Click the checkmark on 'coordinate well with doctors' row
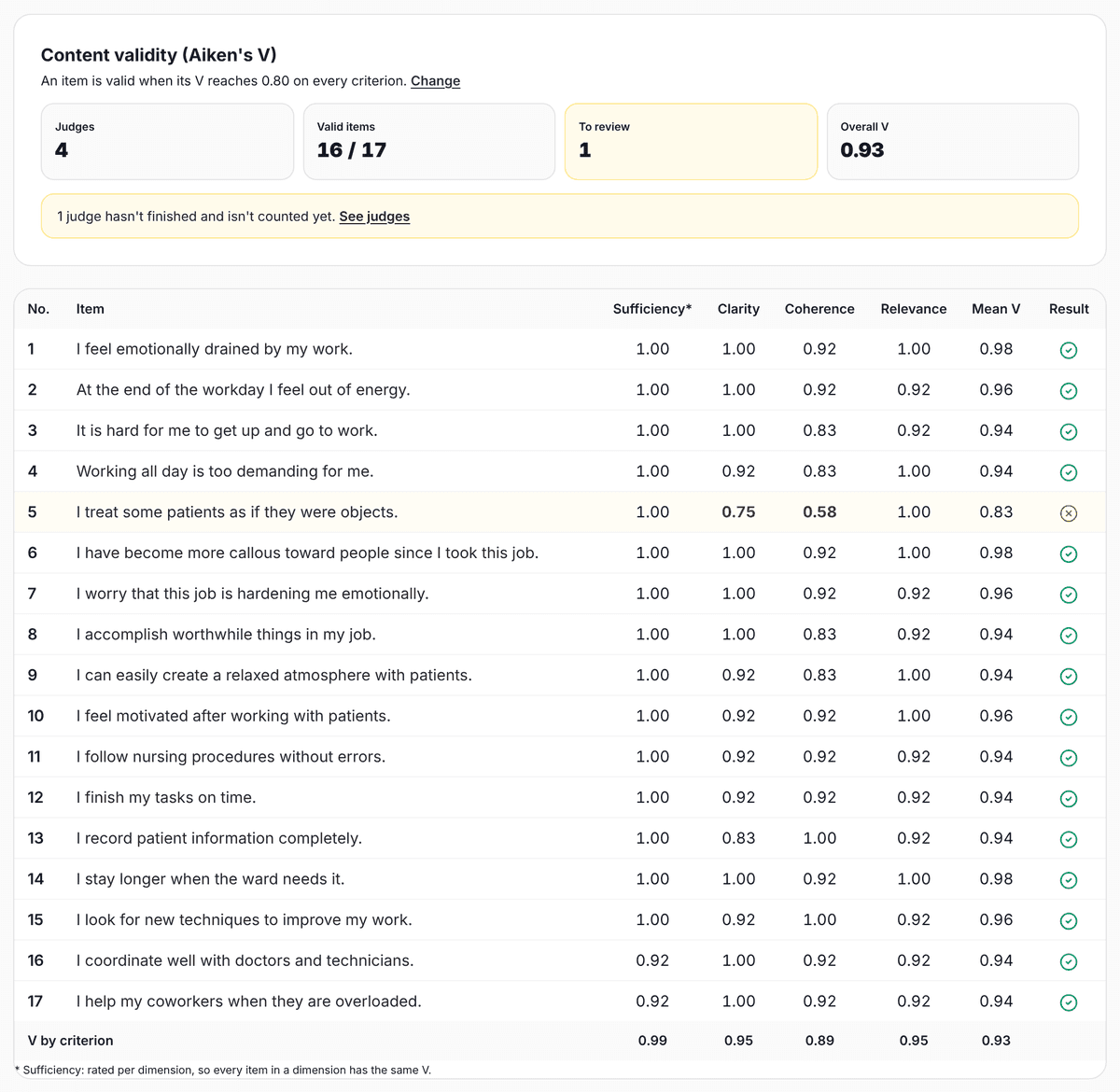This screenshot has width=1120, height=1092. [1069, 961]
